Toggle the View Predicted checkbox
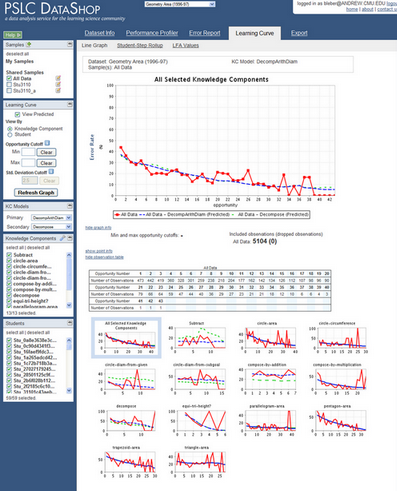This screenshot has height=491, width=397. coord(18,114)
